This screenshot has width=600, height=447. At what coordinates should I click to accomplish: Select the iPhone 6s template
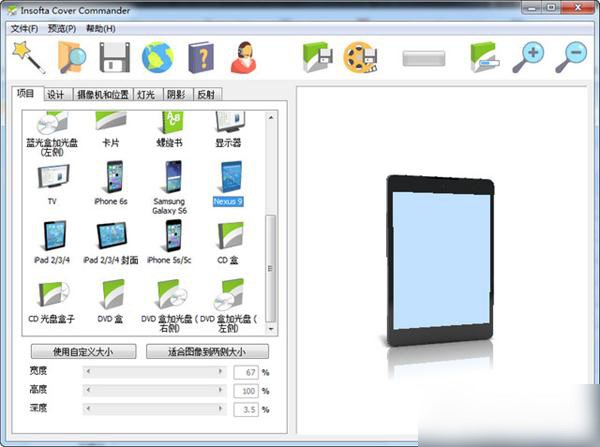click(111, 184)
